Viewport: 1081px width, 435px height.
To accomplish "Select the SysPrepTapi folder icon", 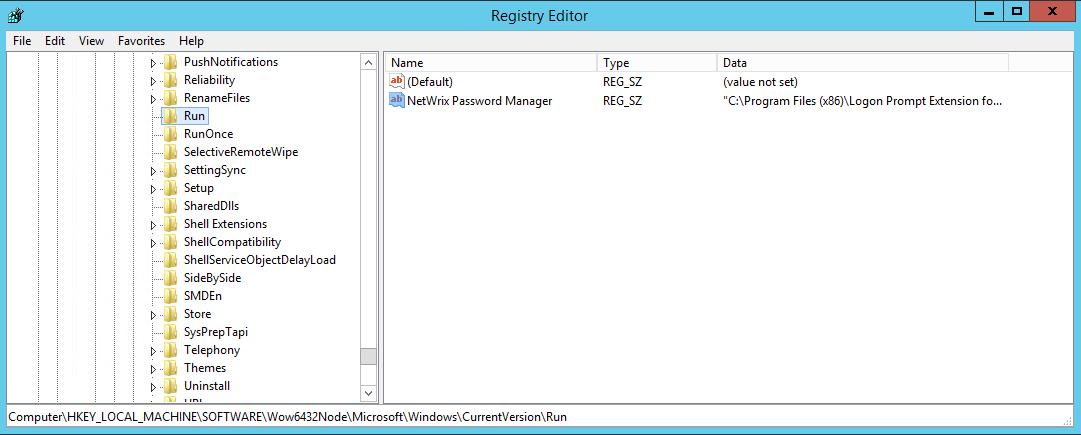I will coord(170,332).
